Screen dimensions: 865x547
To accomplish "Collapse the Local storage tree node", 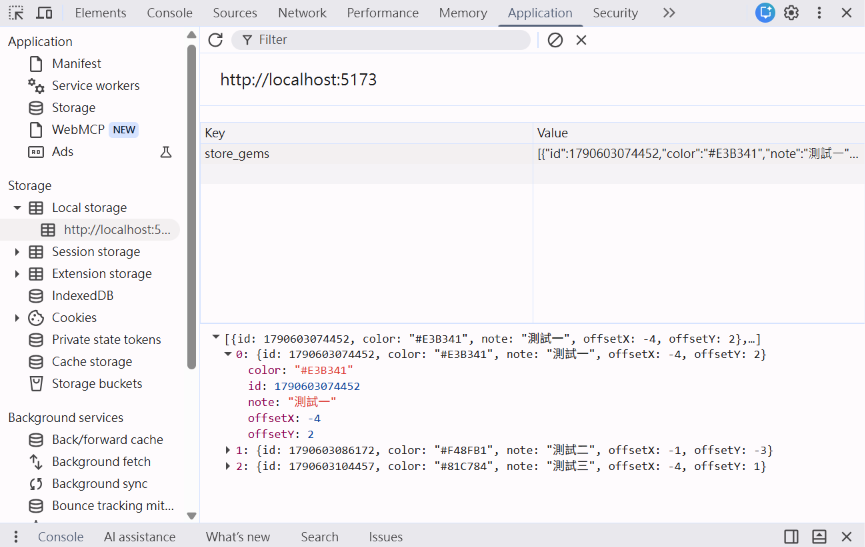I will [17, 208].
